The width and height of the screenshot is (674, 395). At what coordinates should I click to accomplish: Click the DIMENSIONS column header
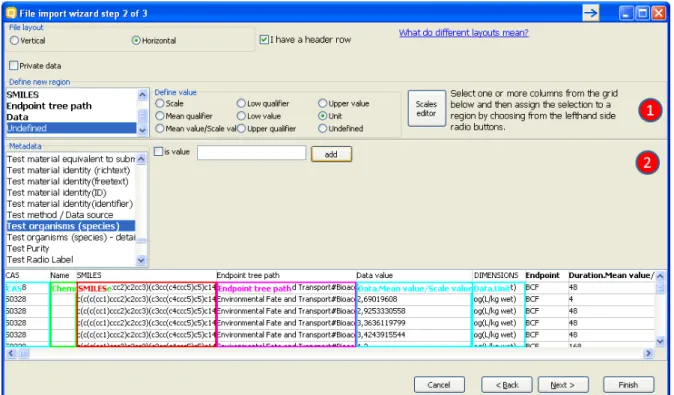(498, 275)
